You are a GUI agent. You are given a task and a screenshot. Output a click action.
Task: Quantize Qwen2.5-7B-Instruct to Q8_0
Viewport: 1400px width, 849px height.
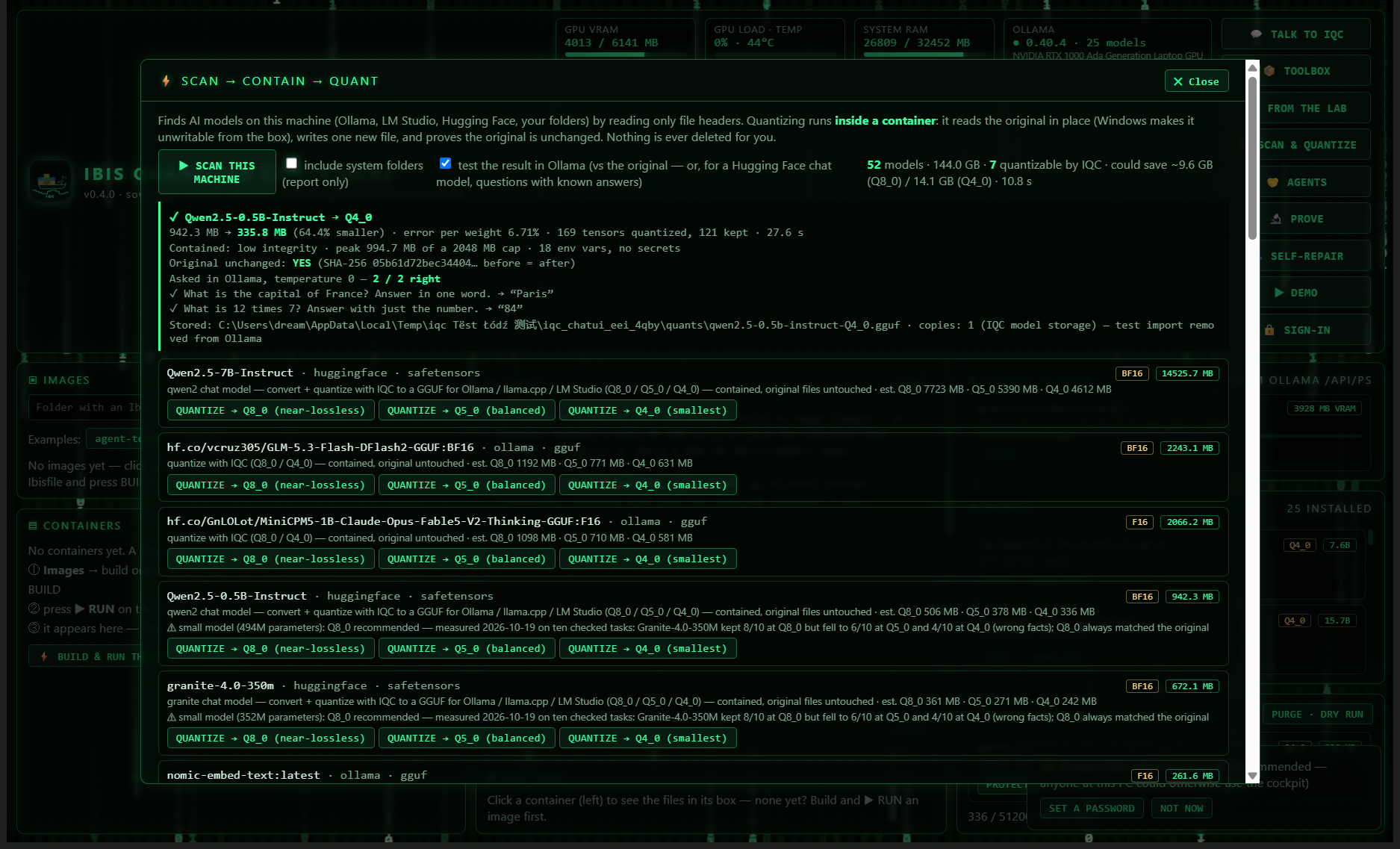point(270,411)
